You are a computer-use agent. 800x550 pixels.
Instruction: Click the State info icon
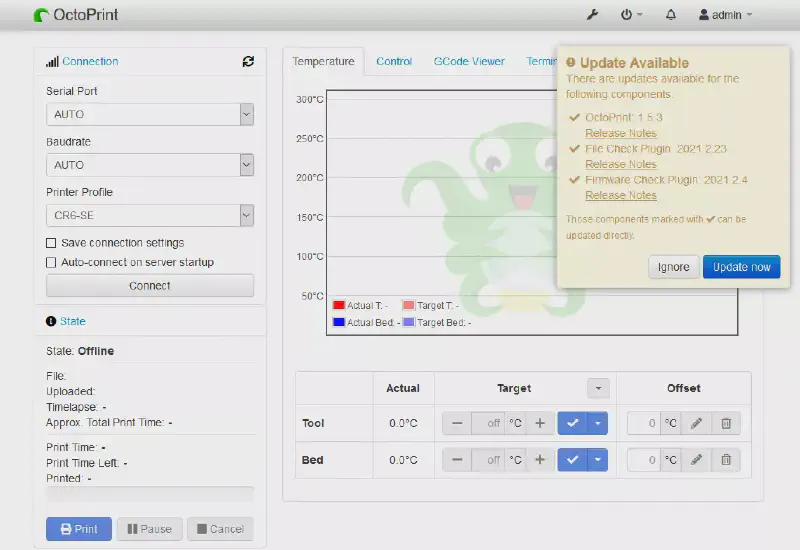click(51, 321)
